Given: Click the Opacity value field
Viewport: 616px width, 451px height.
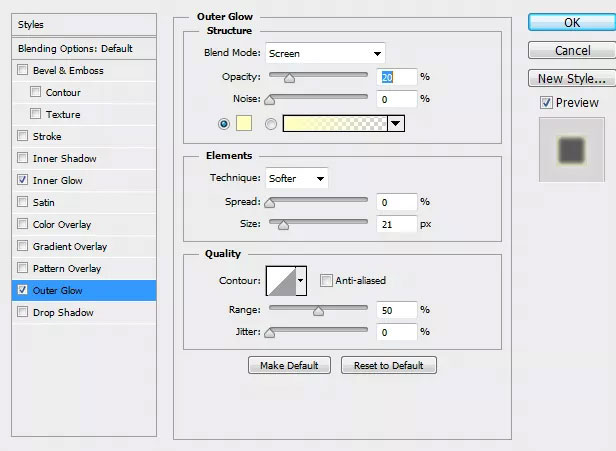Looking at the screenshot, I should (396, 77).
